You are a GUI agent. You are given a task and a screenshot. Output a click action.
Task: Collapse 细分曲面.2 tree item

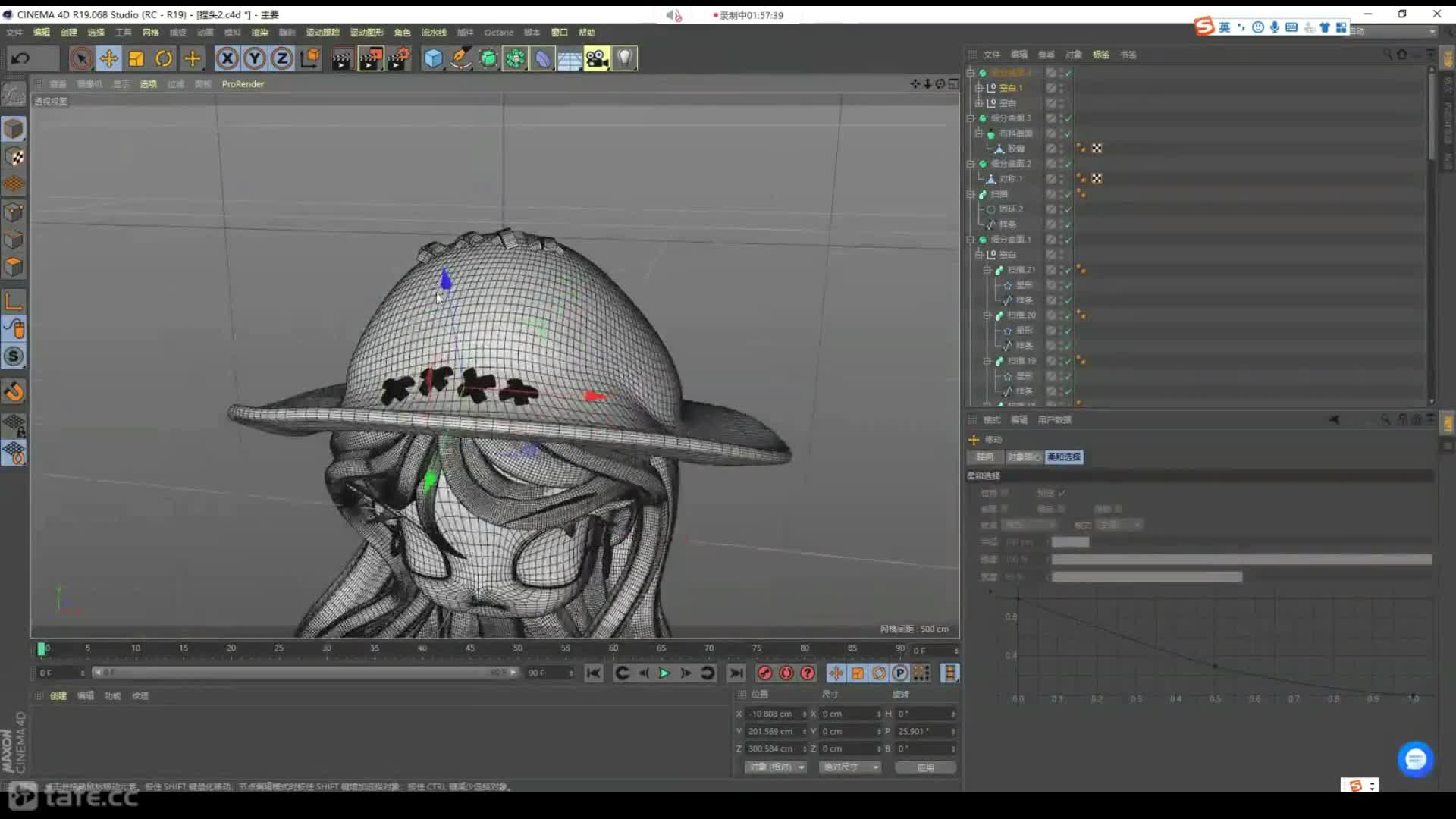(x=970, y=164)
